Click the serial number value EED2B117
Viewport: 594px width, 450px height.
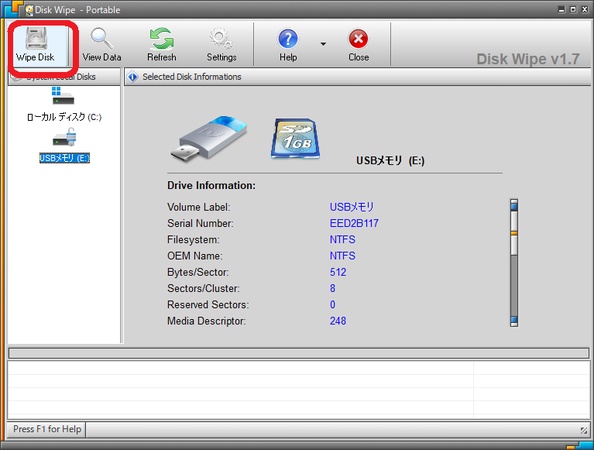pos(354,223)
